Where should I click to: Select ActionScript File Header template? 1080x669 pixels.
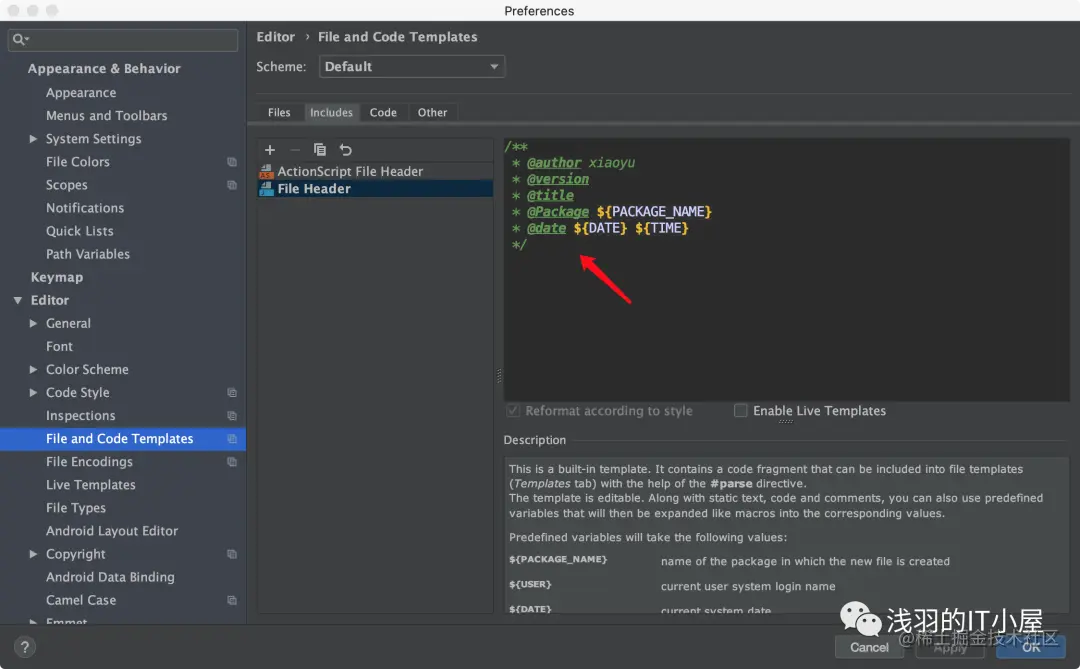click(375, 172)
